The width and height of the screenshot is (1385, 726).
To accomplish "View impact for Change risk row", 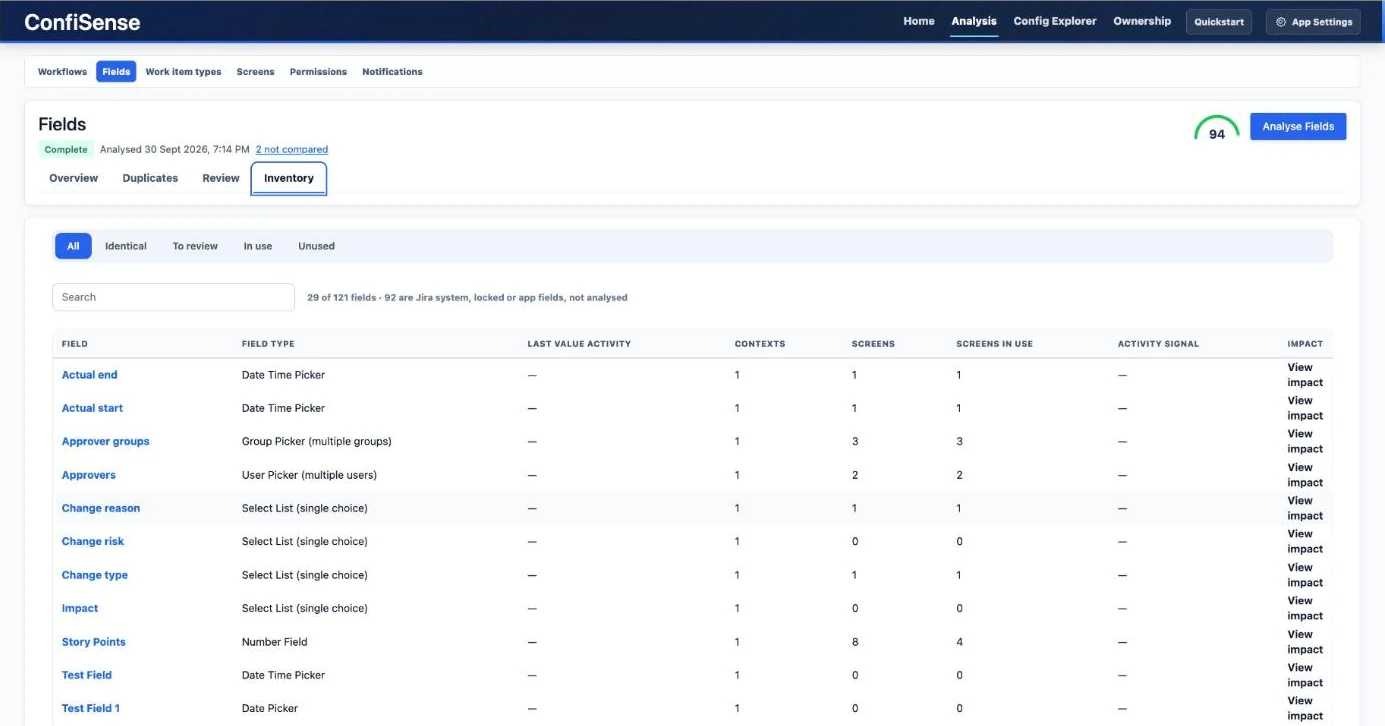I will pyautogui.click(x=1305, y=541).
